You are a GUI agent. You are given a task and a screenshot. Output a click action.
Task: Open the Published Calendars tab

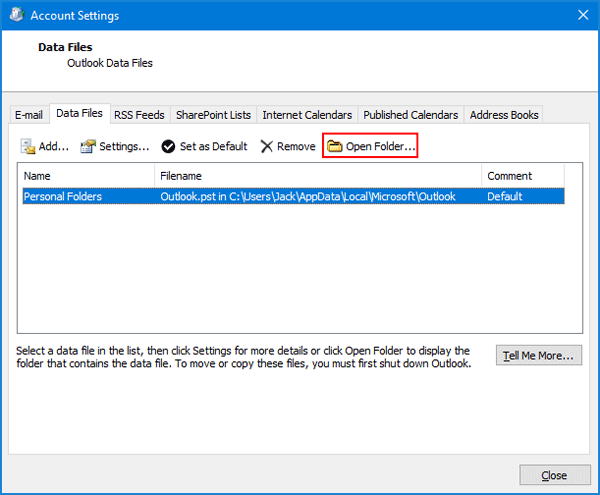[x=411, y=115]
